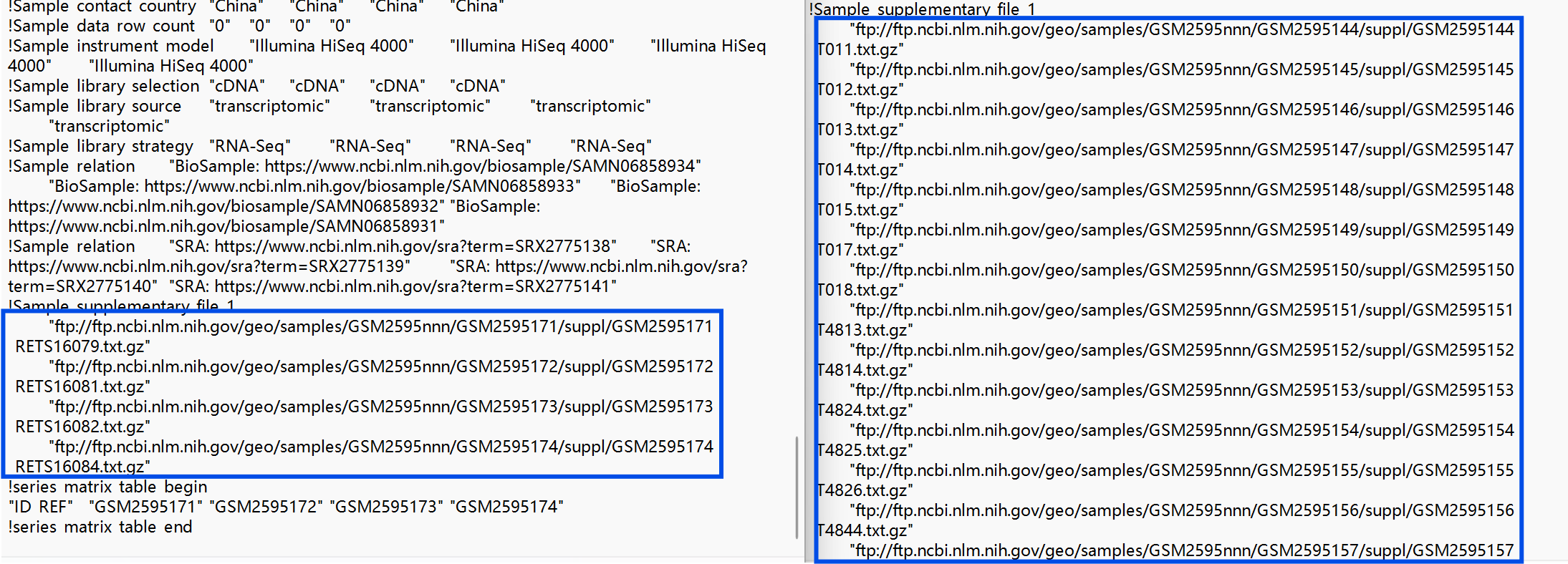Click the '!series matrix table begin' line

coord(107,487)
